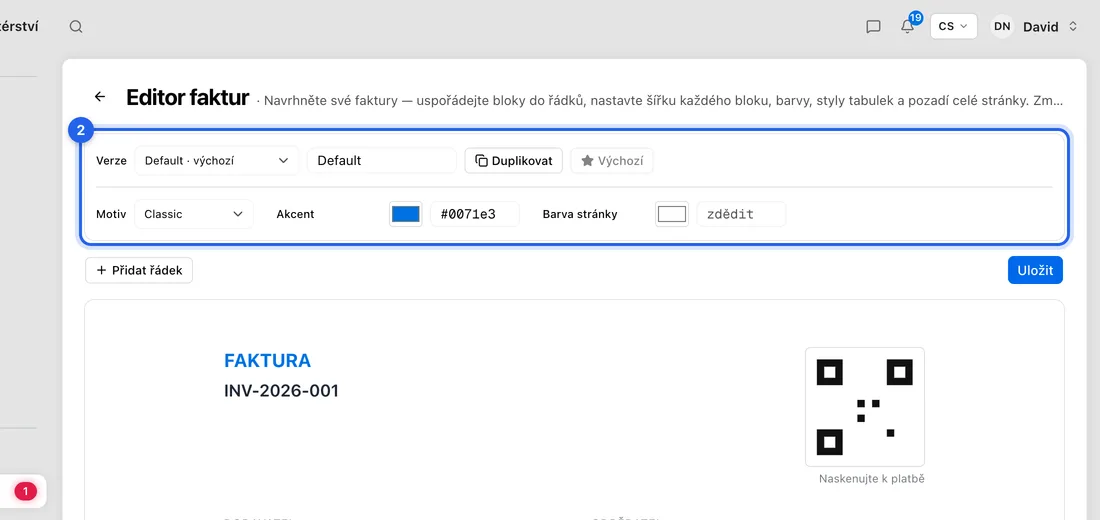Click the Přidat řádek button
Image resolution: width=1100 pixels, height=520 pixels.
139,270
